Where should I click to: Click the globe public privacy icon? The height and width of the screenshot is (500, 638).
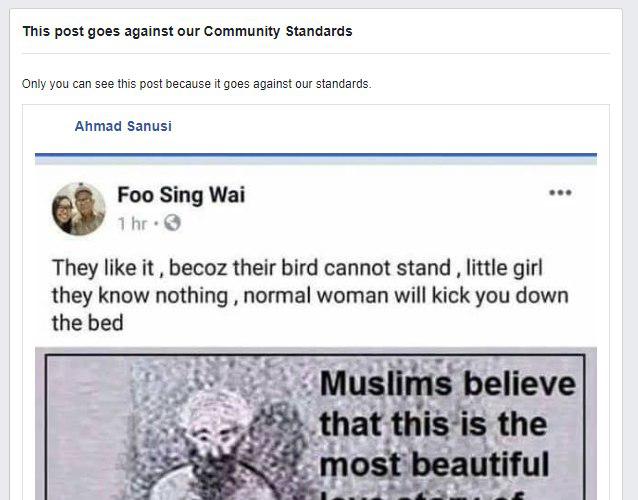(172, 223)
